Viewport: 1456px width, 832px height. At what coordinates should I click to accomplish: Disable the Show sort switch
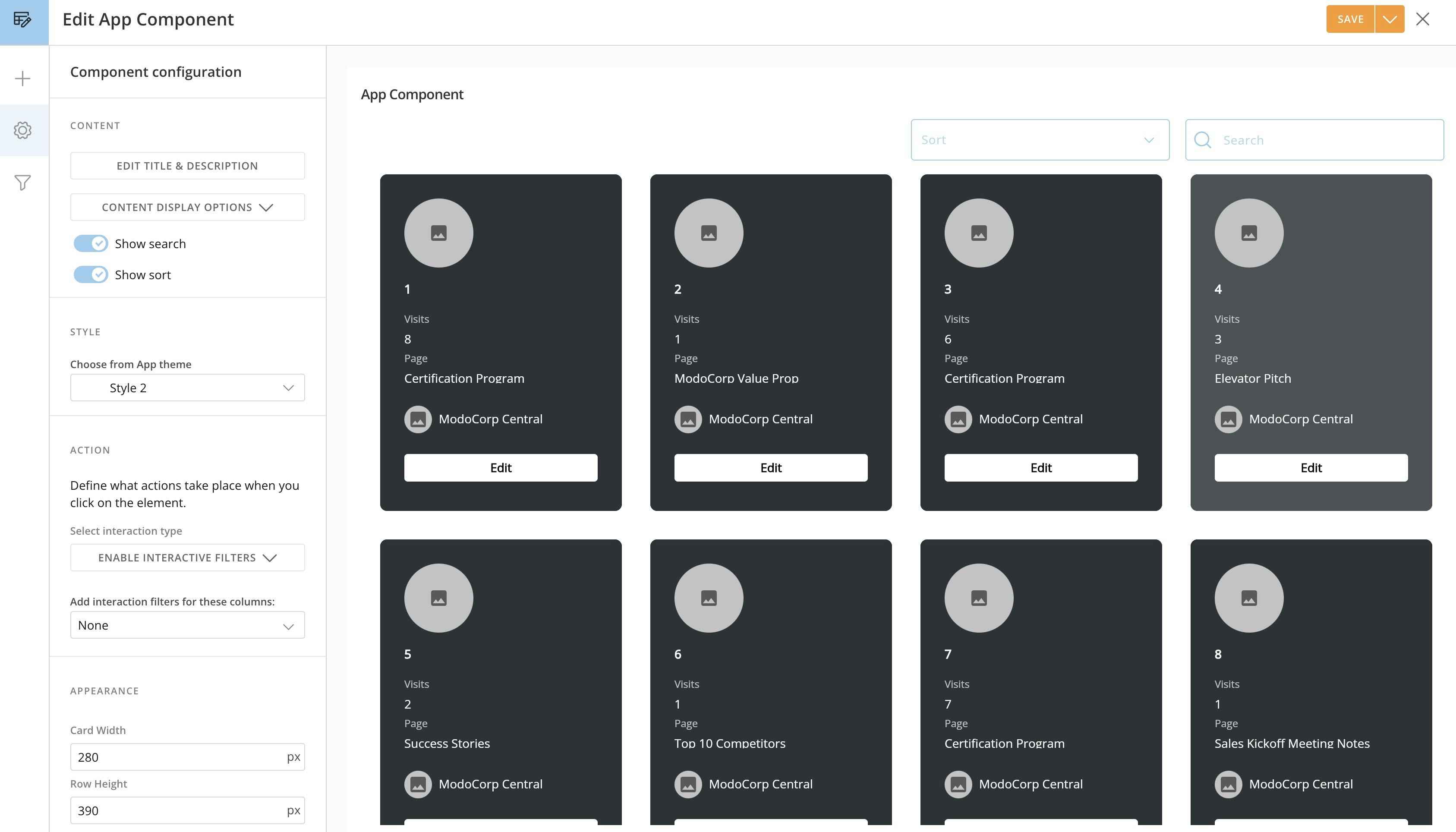pos(90,275)
